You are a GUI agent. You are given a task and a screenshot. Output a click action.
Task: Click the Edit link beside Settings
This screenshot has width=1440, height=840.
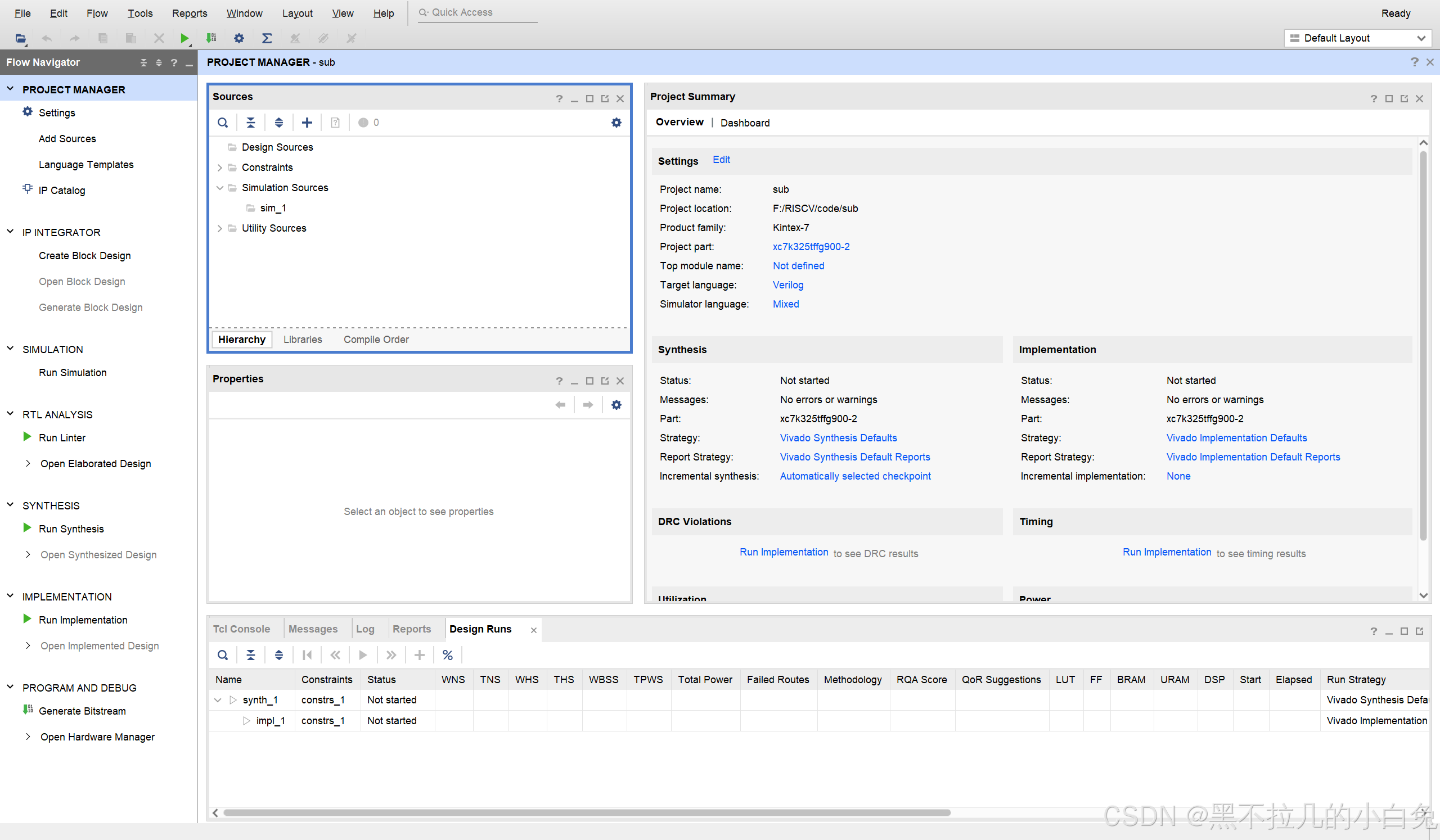[721, 160]
